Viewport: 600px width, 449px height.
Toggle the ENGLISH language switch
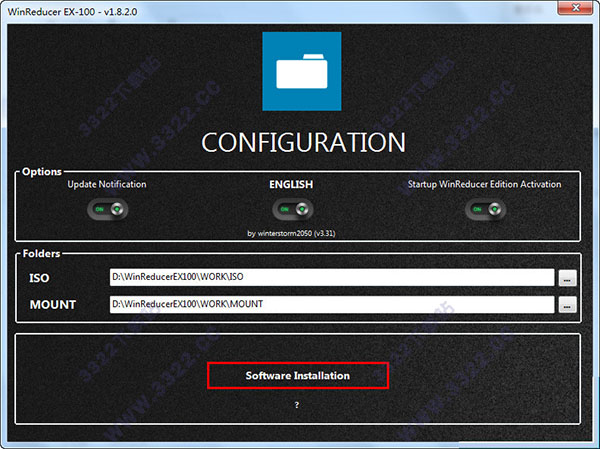(293, 209)
